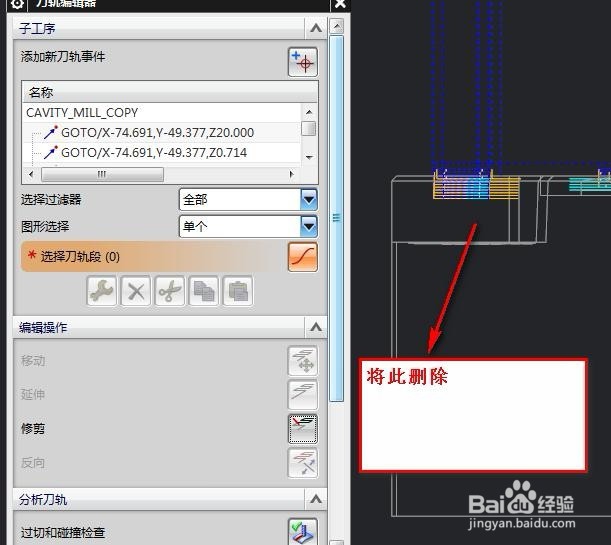Viewport: 611px width, 545px height.
Task: Click the 选择过滤器 label
Action: pos(51,200)
